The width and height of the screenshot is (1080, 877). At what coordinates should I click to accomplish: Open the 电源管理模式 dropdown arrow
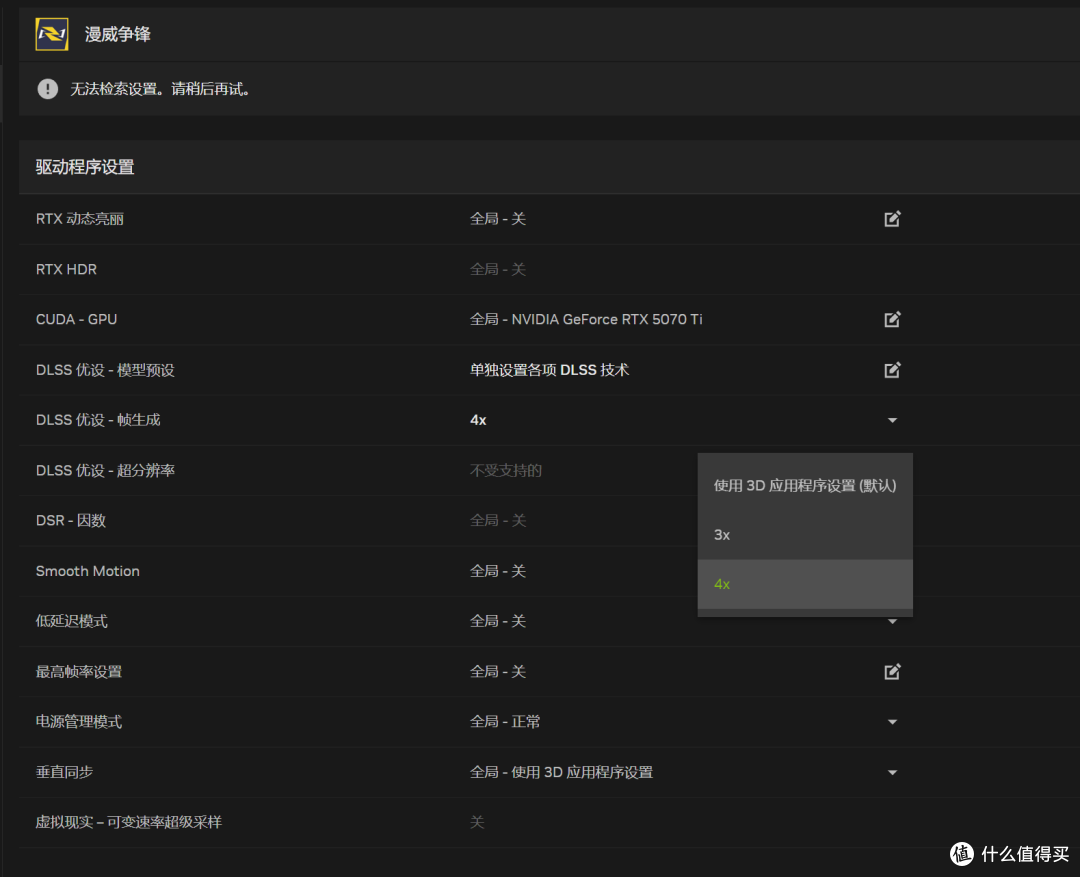pyautogui.click(x=892, y=722)
